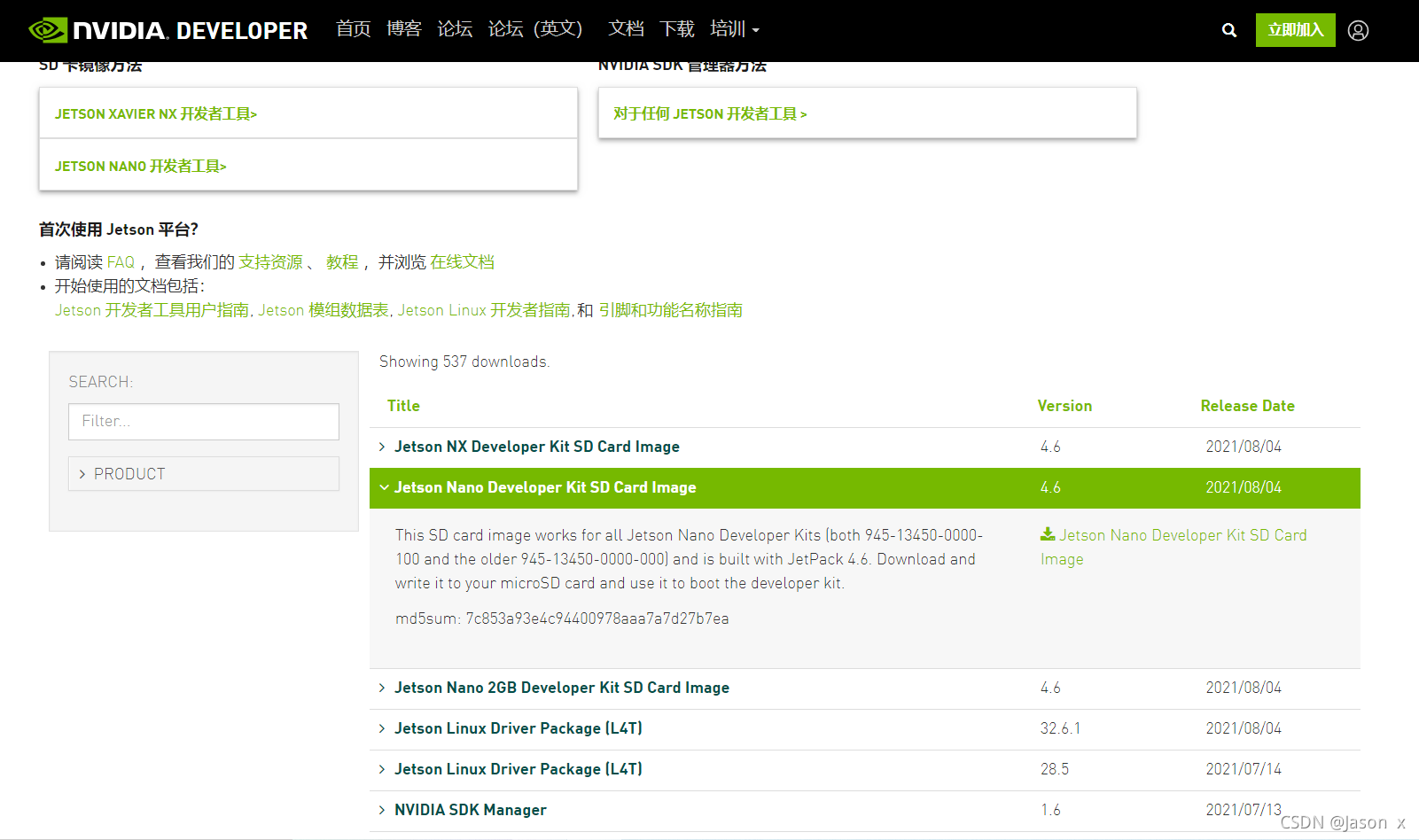Open the search magnifier icon
Image resolution: width=1419 pixels, height=840 pixels.
coord(1228,30)
